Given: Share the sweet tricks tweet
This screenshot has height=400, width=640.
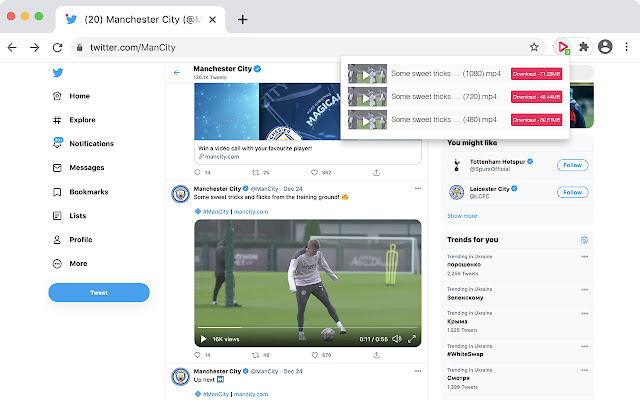Looking at the screenshot, I should (376, 355).
